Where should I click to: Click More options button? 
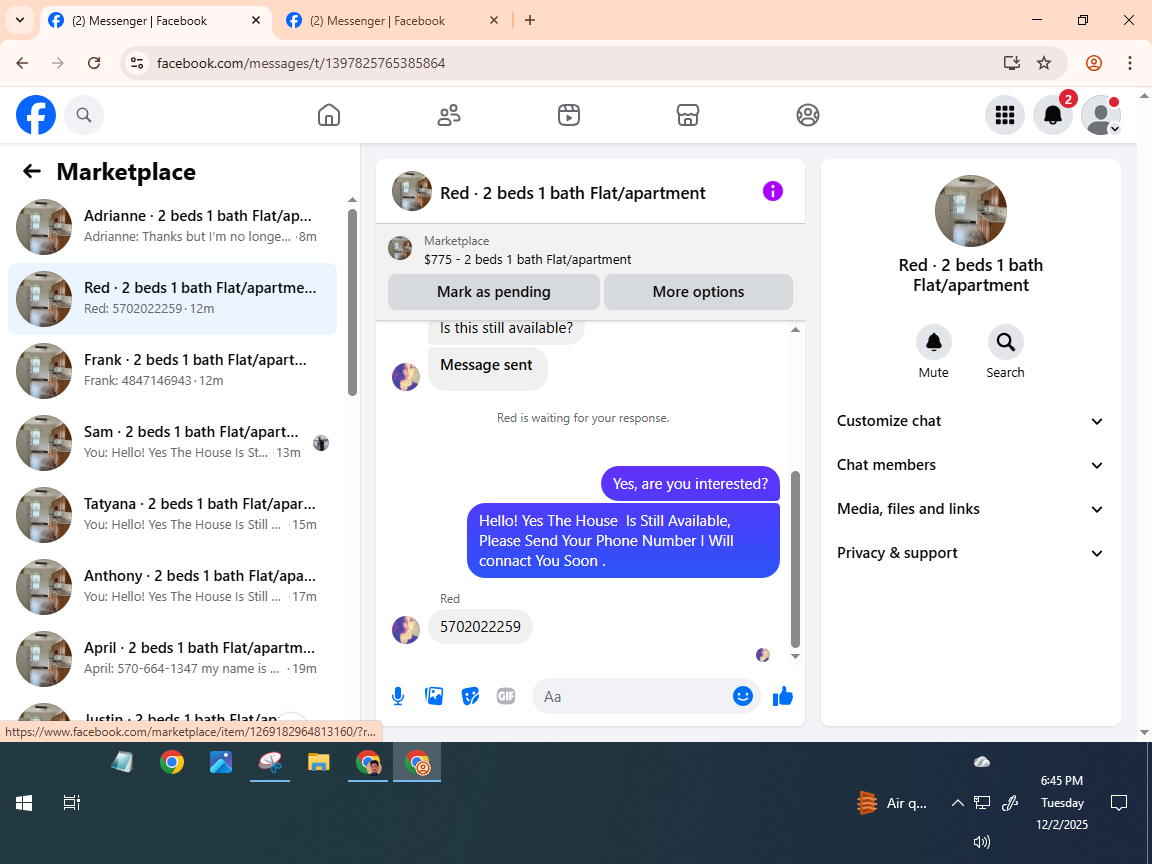698,292
